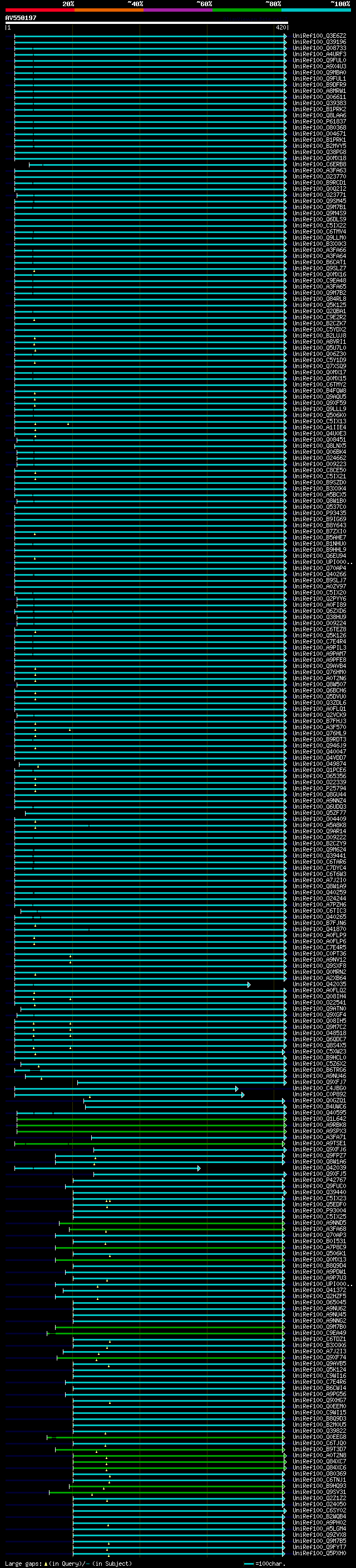Select the UniRef100_Q6DLS9 label
356x1568 pixels.
point(319,219)
